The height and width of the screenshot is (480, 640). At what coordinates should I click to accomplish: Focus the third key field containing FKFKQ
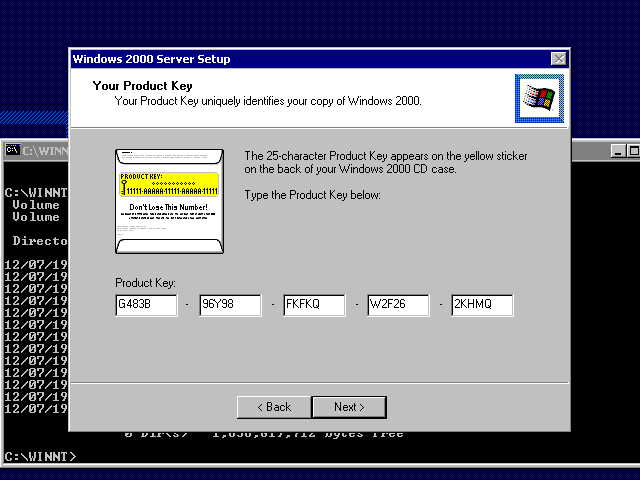click(314, 305)
